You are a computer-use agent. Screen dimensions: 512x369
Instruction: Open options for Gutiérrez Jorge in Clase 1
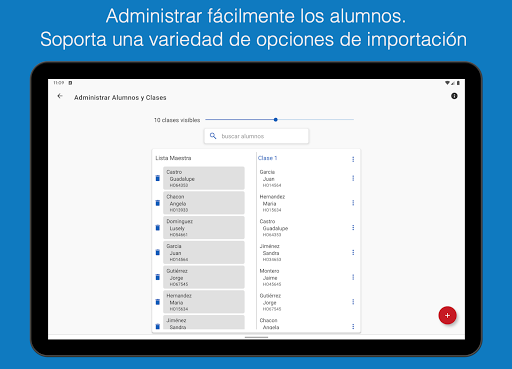tap(353, 302)
